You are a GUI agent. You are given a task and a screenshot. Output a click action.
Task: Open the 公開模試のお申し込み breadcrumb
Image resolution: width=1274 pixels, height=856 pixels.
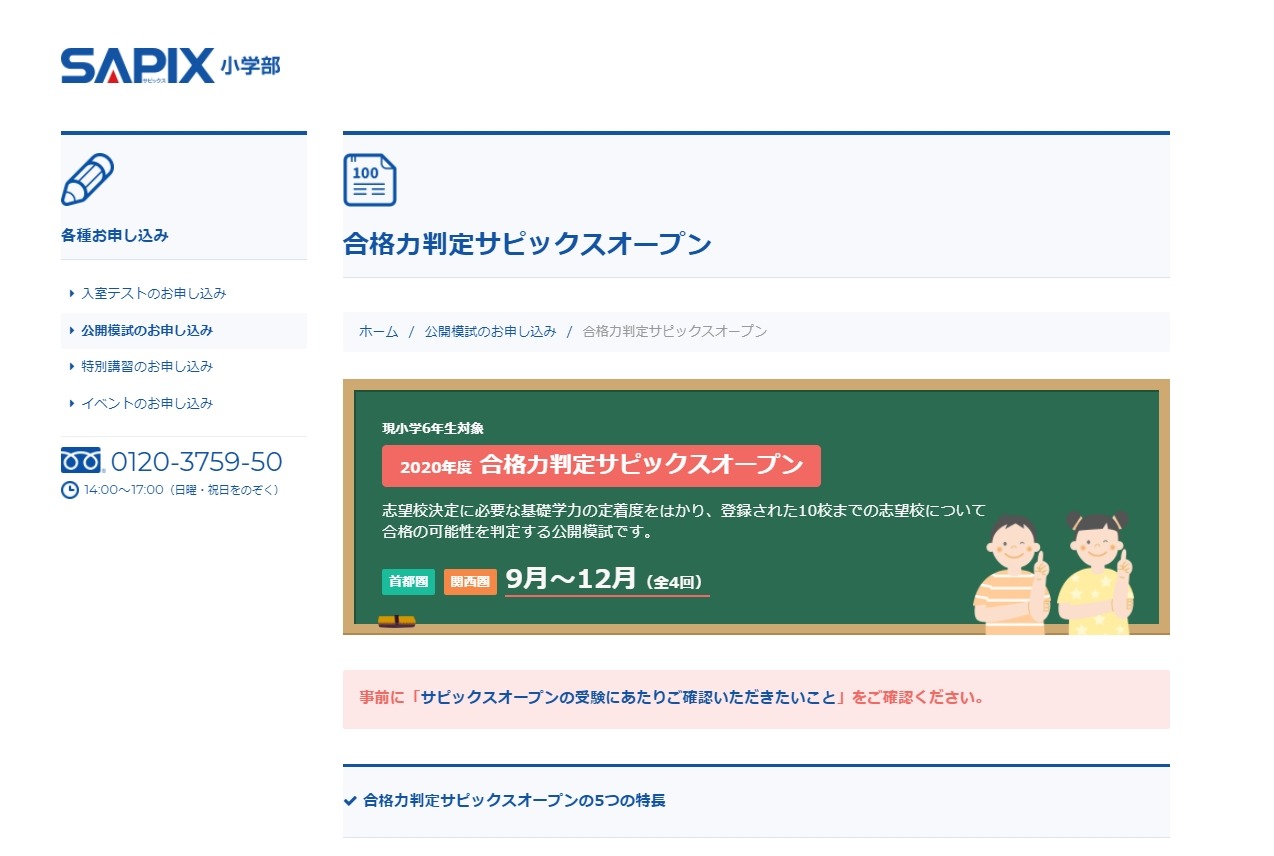point(491,330)
